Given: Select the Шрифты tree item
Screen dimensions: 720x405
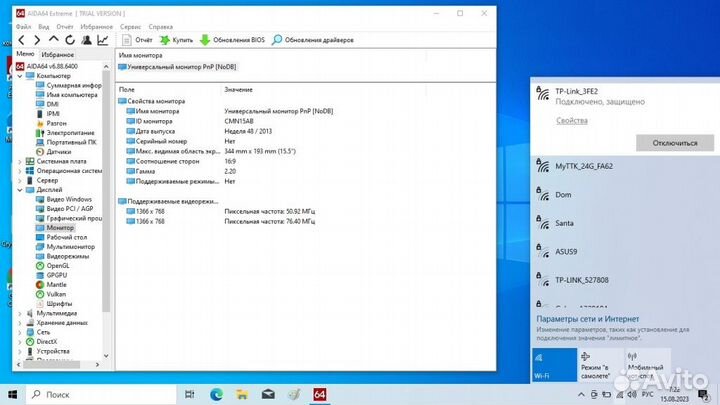Looking at the screenshot, I should coord(54,304).
